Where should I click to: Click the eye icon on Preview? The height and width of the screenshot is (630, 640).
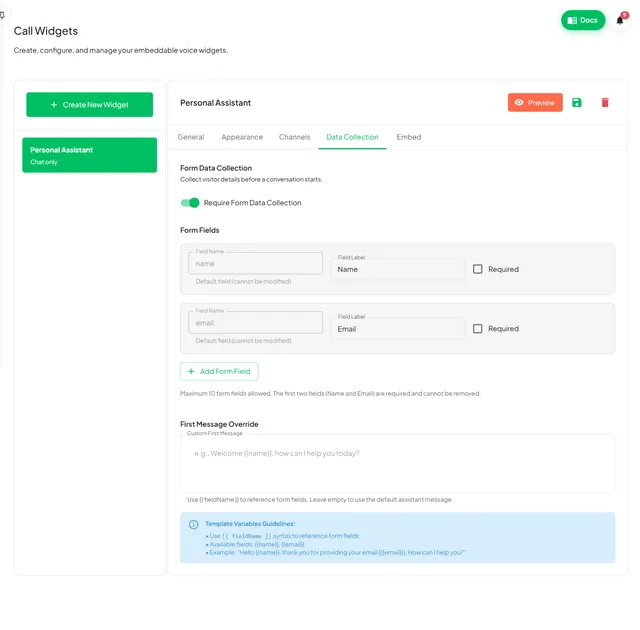pos(519,102)
